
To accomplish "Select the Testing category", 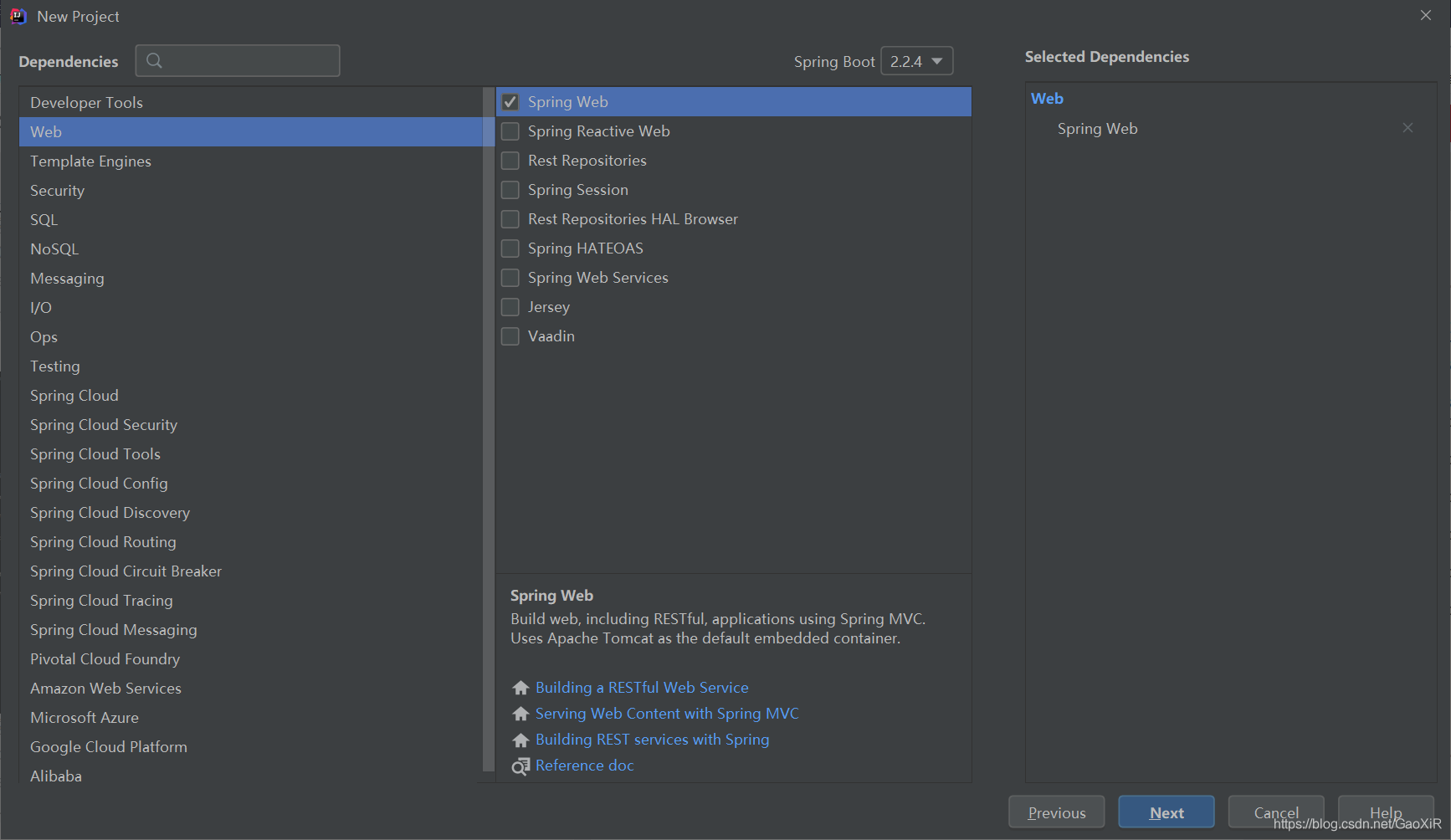I will coord(251,366).
